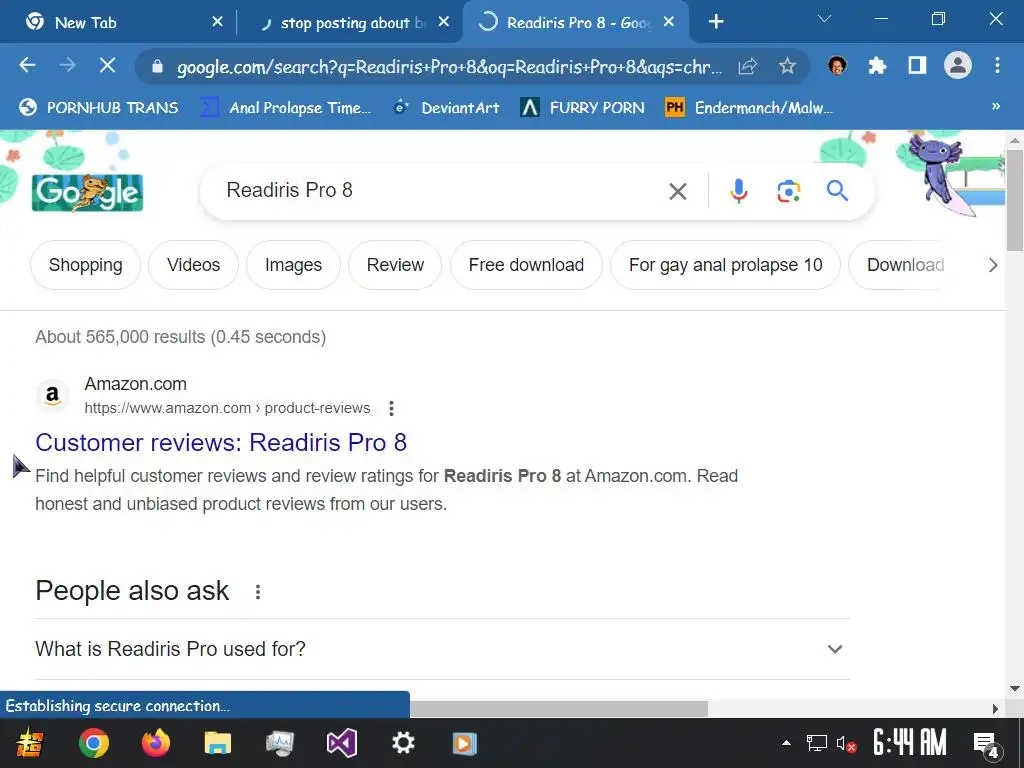Search by image with Lens
The height and width of the screenshot is (768, 1024).
[788, 191]
